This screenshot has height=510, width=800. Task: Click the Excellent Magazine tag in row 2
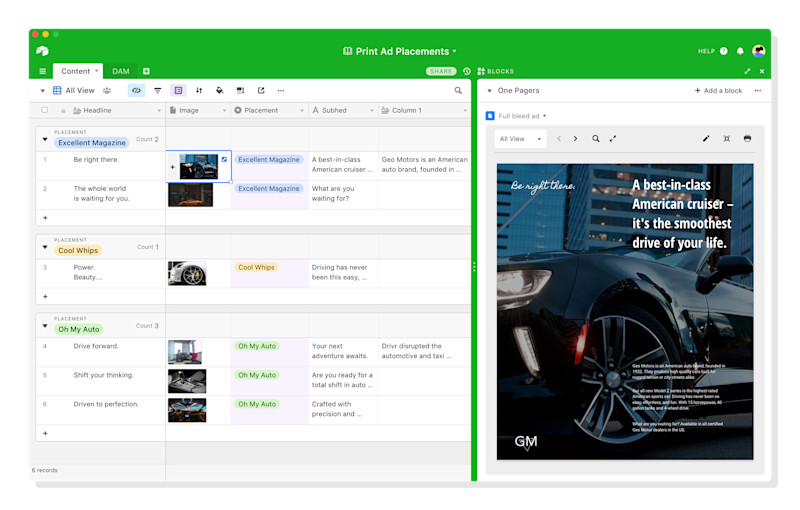[x=269, y=188]
